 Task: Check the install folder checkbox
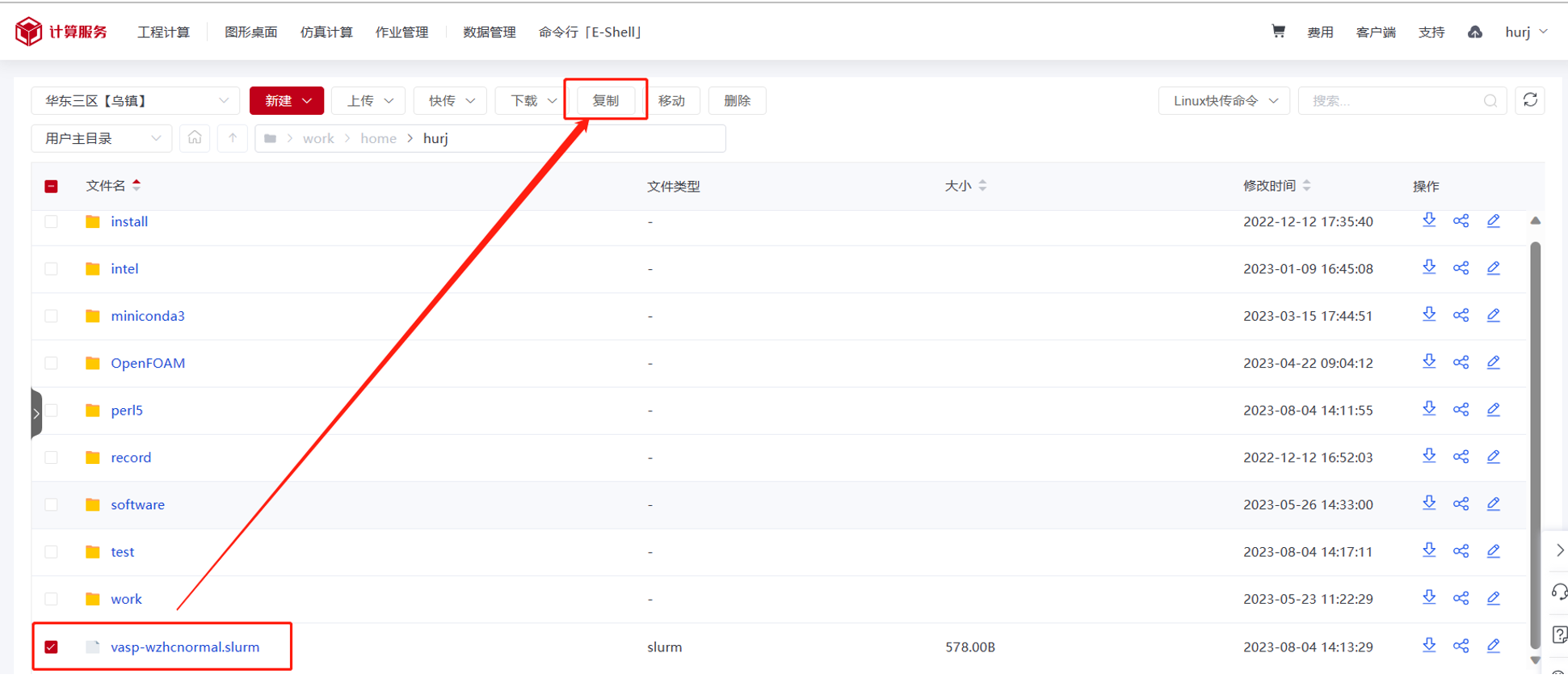click(51, 221)
